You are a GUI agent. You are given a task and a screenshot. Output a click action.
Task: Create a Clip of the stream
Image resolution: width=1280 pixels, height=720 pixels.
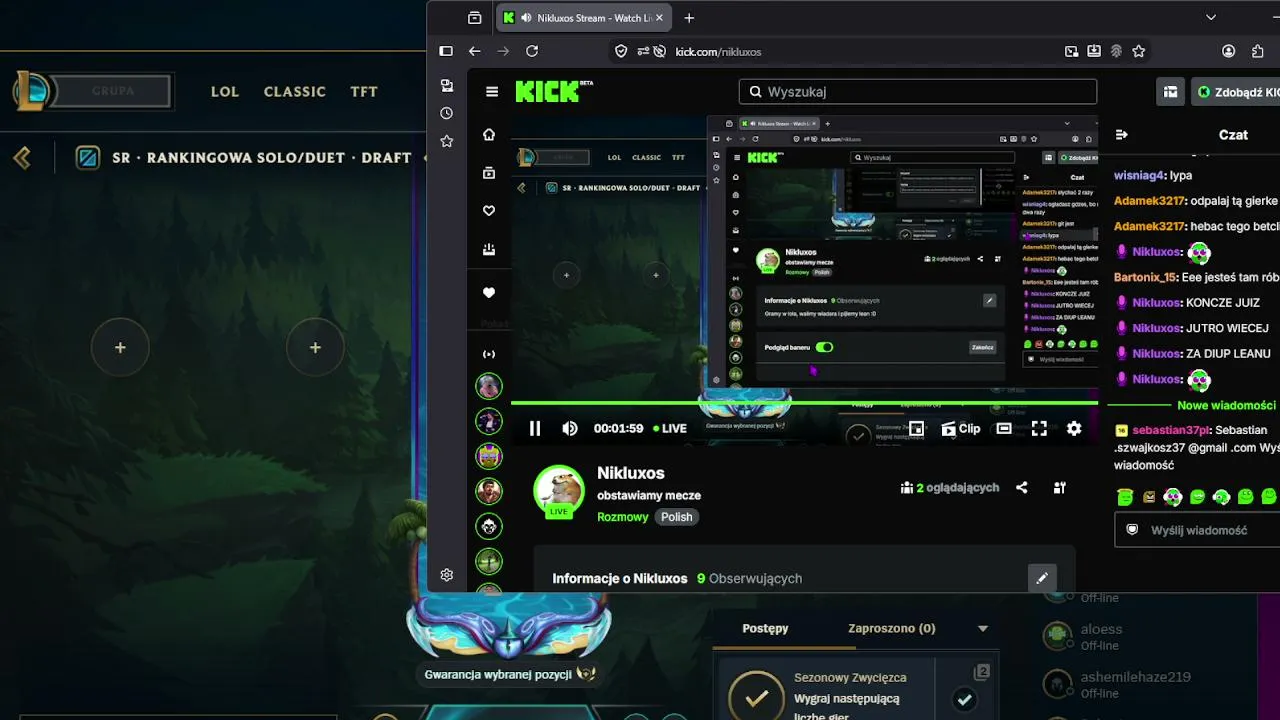961,428
